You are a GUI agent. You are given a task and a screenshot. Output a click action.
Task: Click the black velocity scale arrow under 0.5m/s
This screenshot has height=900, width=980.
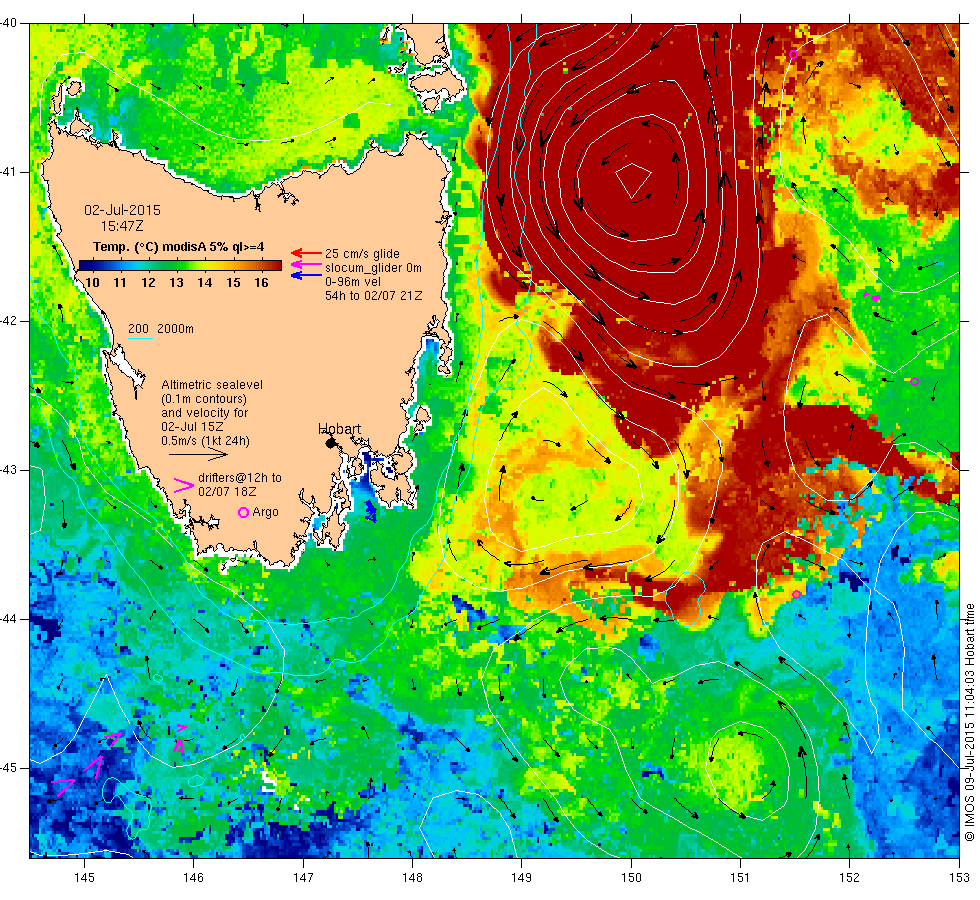(198, 454)
